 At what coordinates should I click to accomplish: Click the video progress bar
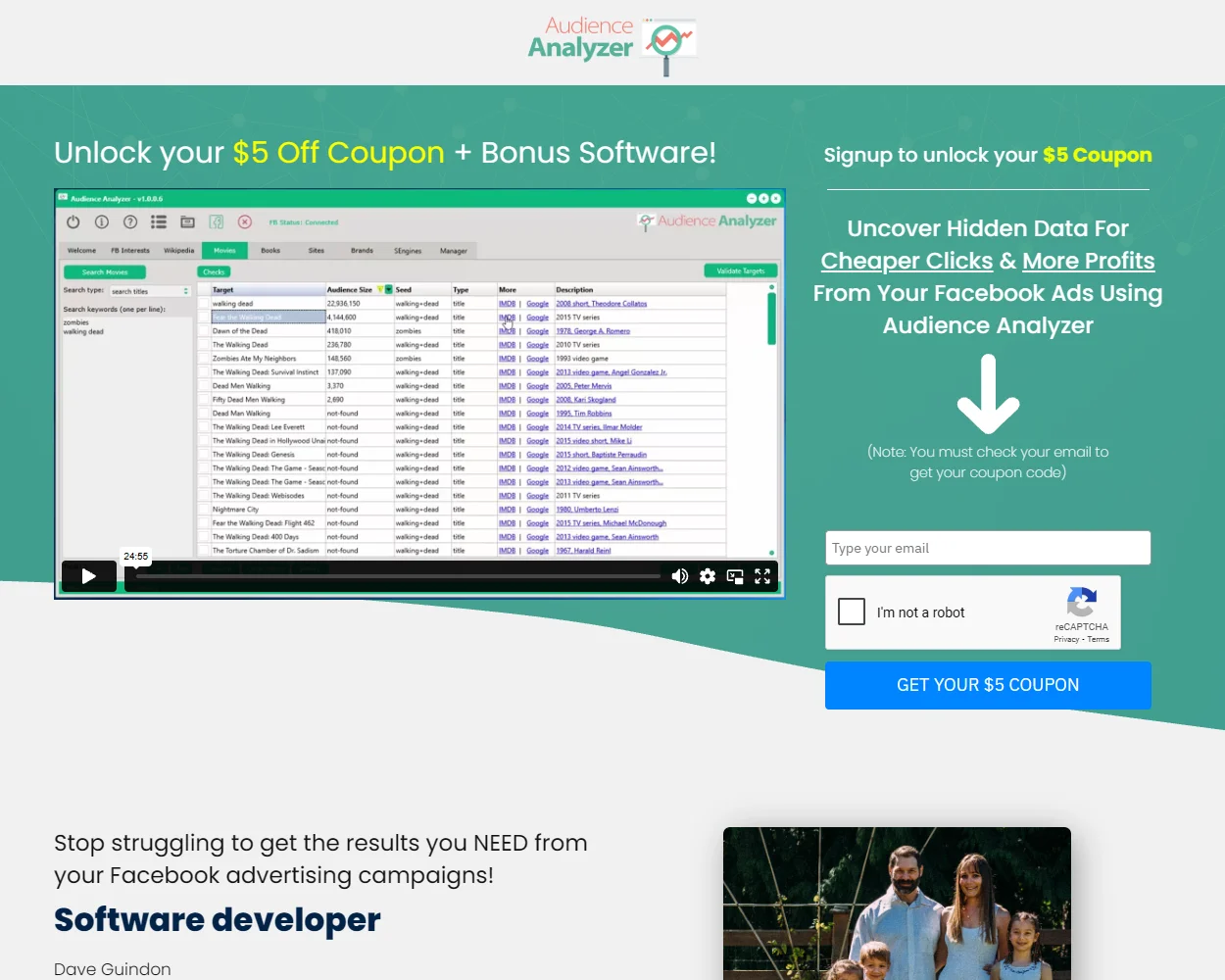click(398, 576)
